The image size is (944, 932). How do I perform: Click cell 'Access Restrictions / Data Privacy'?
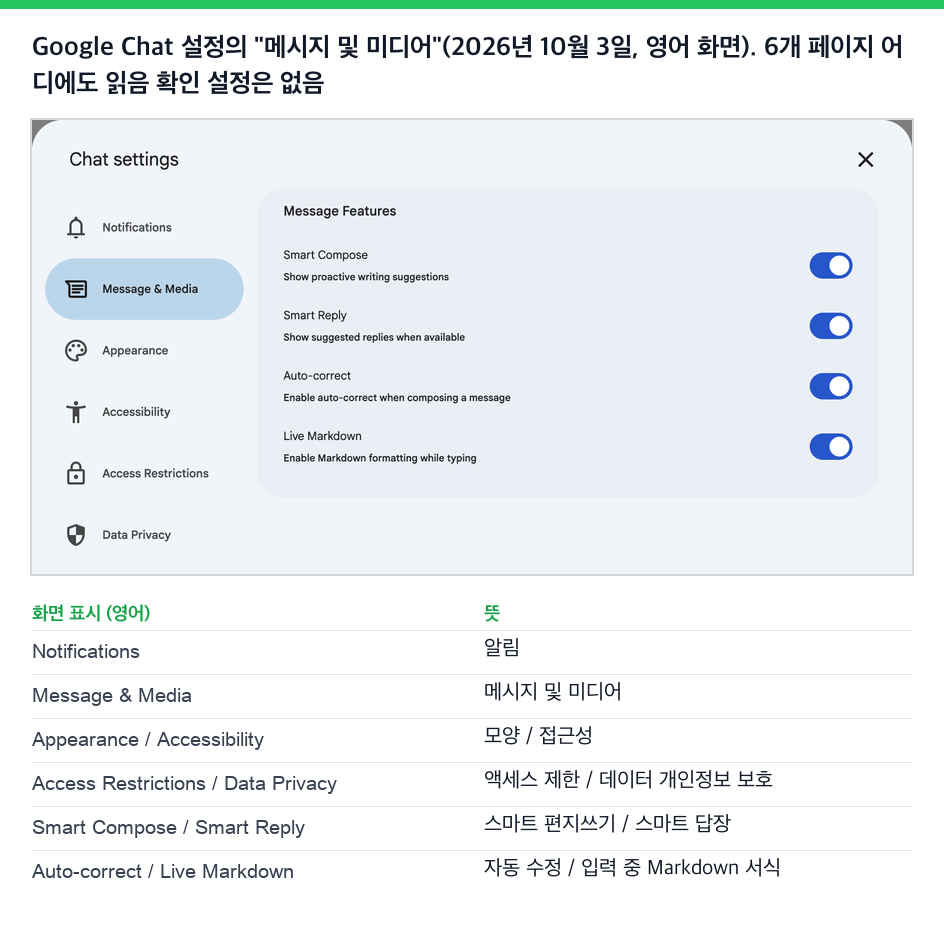184,783
